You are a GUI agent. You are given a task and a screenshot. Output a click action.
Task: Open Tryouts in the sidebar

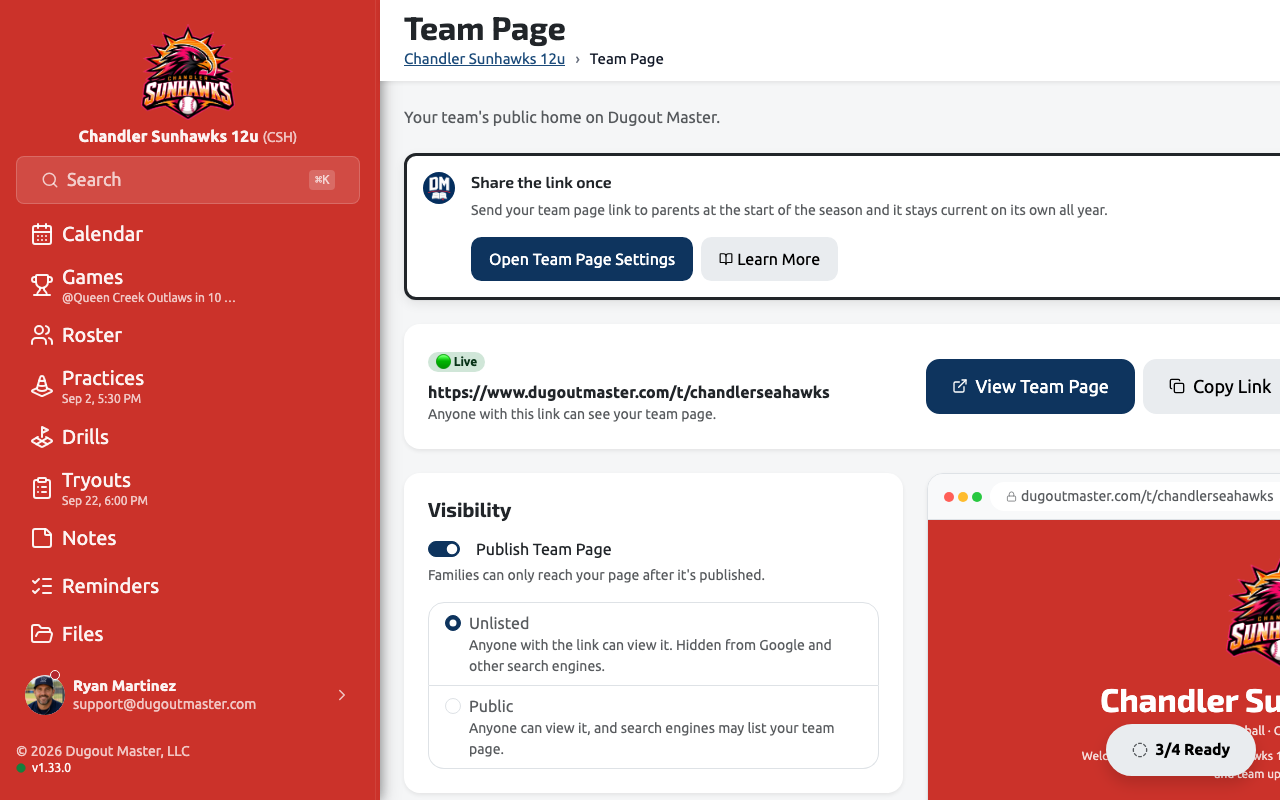pos(188,488)
